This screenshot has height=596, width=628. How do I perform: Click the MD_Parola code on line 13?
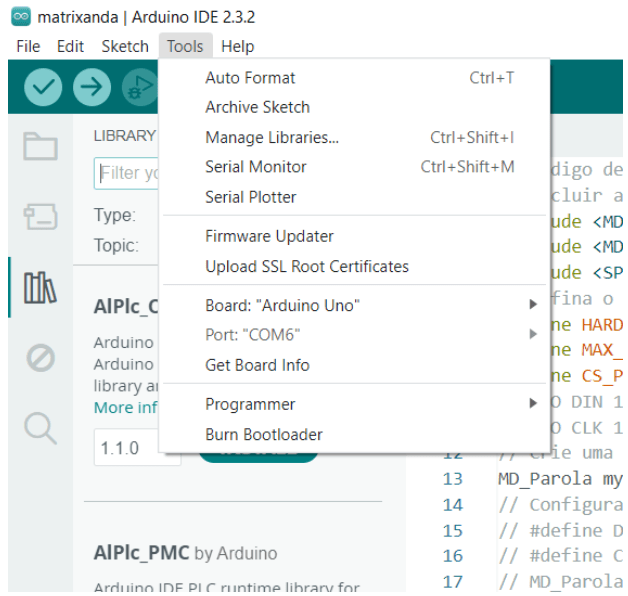tap(545, 479)
